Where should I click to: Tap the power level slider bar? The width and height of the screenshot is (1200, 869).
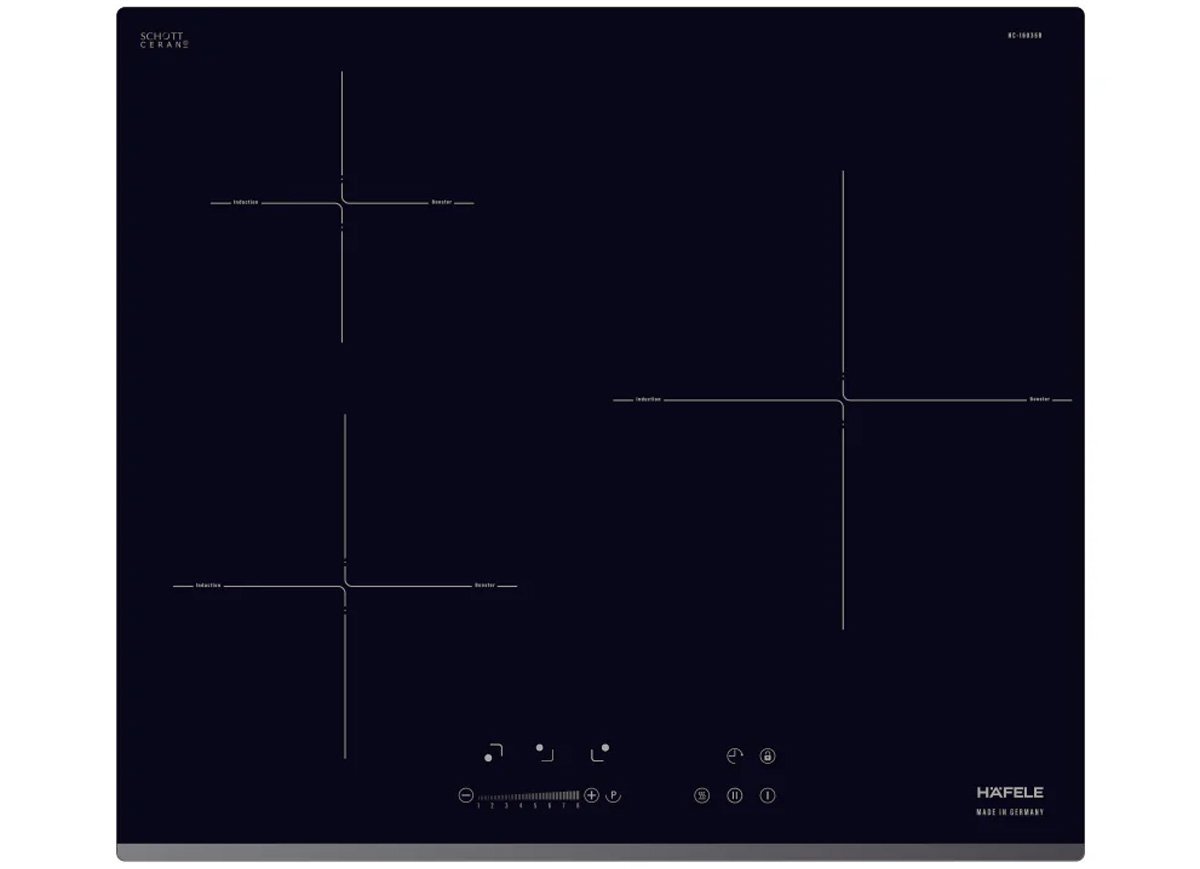click(x=529, y=796)
